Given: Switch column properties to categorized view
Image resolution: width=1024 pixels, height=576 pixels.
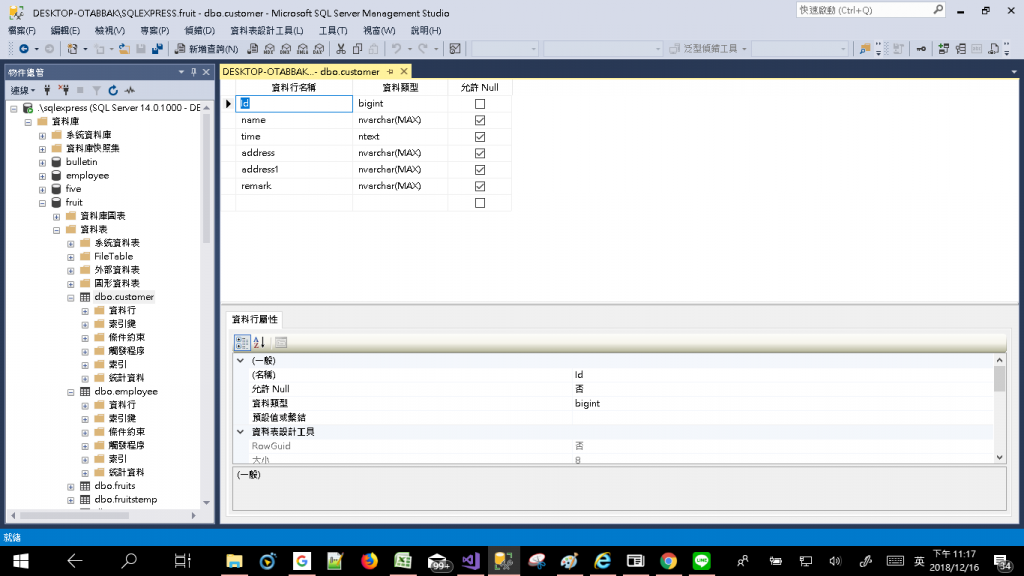Looking at the screenshot, I should tap(242, 342).
